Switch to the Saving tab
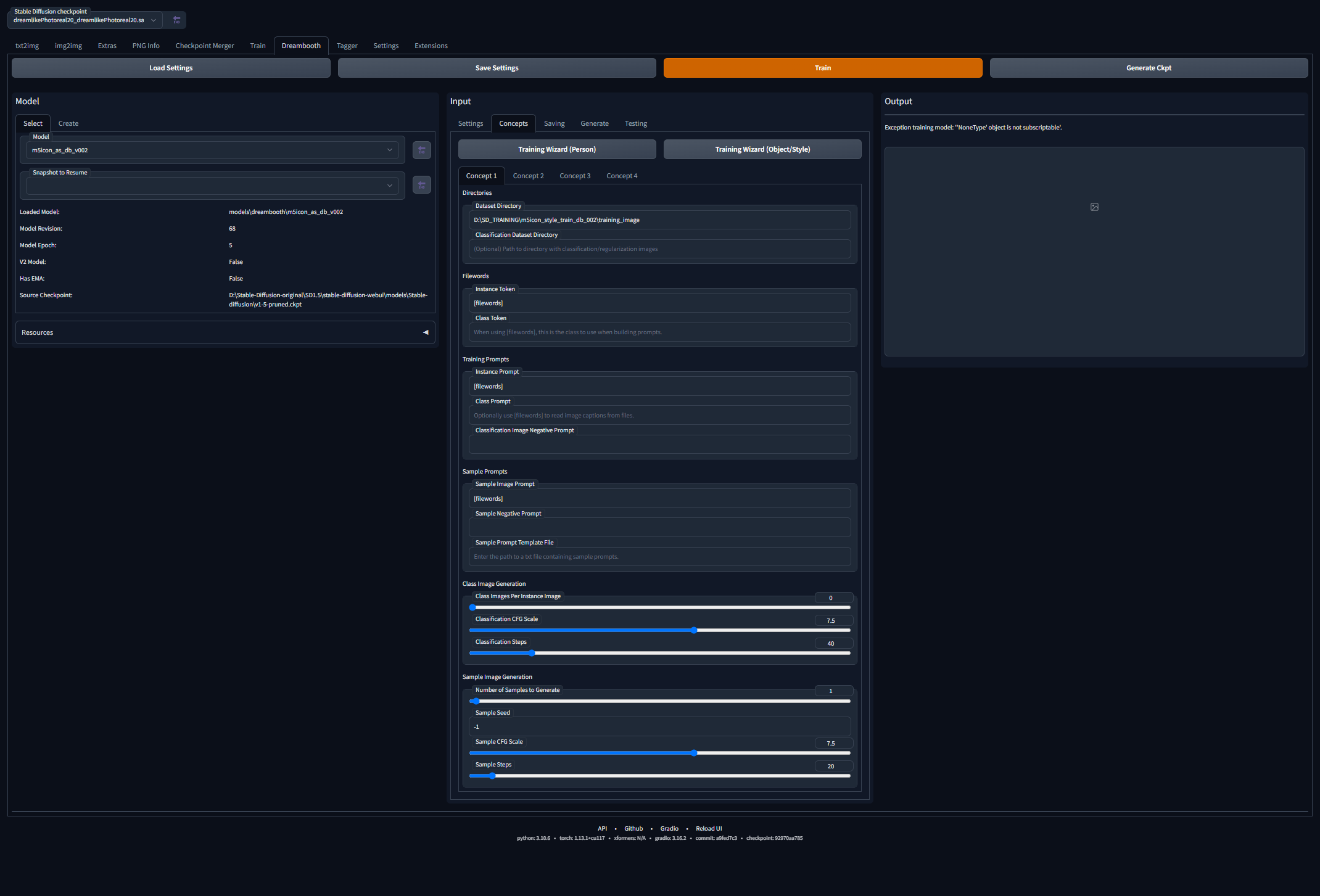The image size is (1320, 896). pyautogui.click(x=555, y=123)
